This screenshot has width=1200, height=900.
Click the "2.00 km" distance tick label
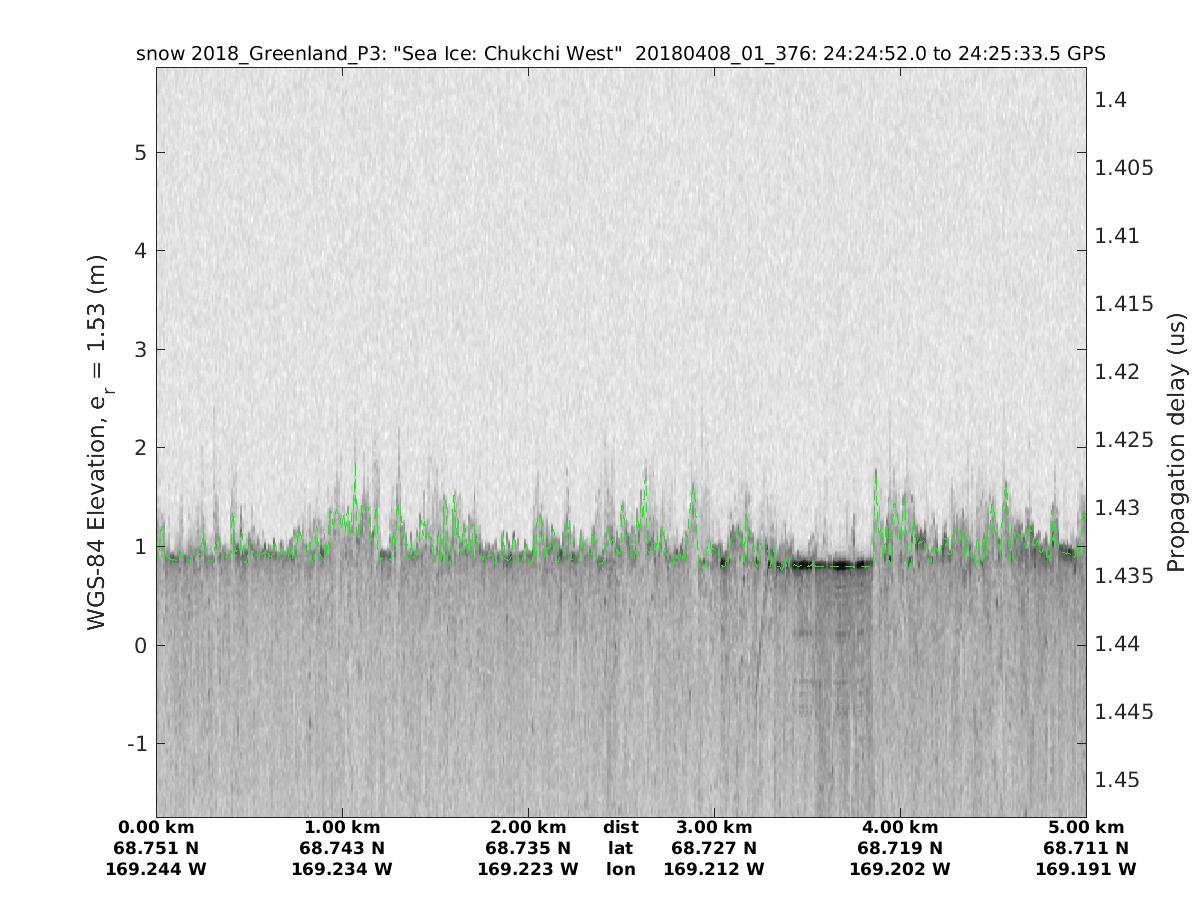(528, 827)
